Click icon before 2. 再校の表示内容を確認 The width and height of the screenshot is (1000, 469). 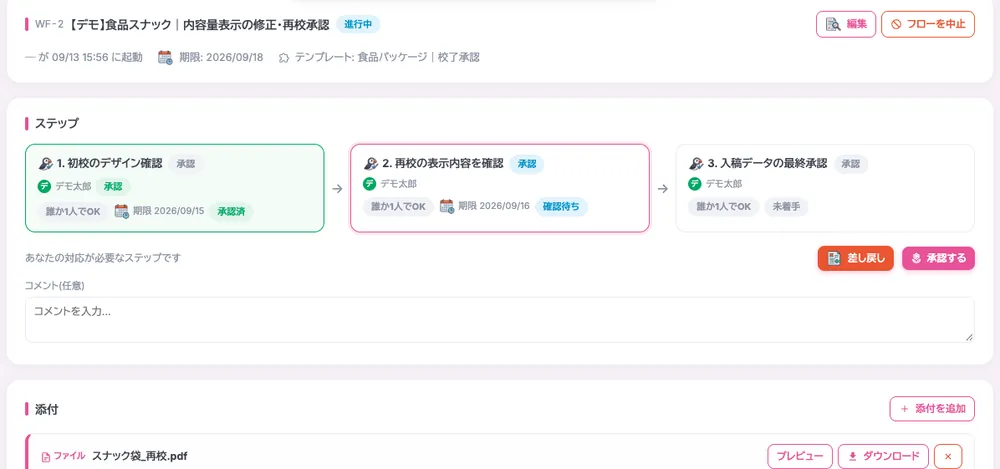point(371,163)
